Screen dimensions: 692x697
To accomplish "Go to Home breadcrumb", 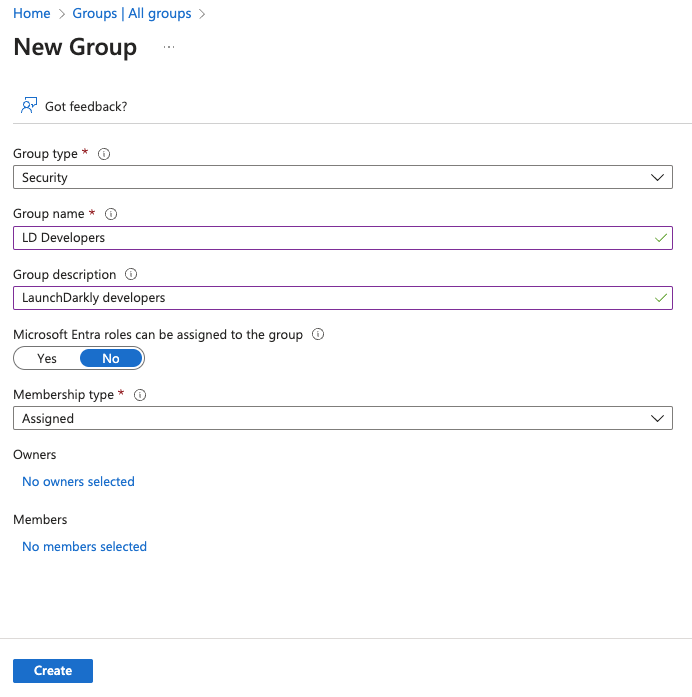I will click(x=31, y=14).
